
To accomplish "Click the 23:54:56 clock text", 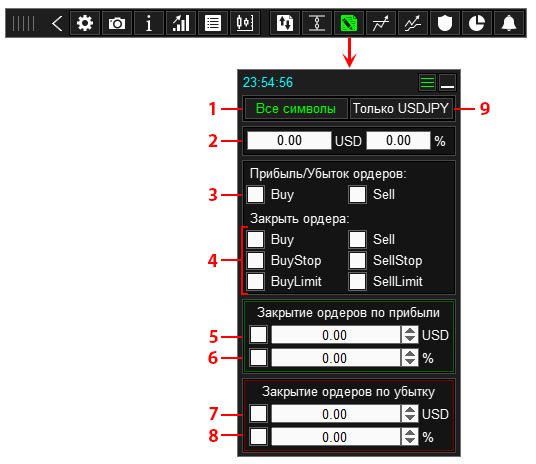I will [x=268, y=82].
